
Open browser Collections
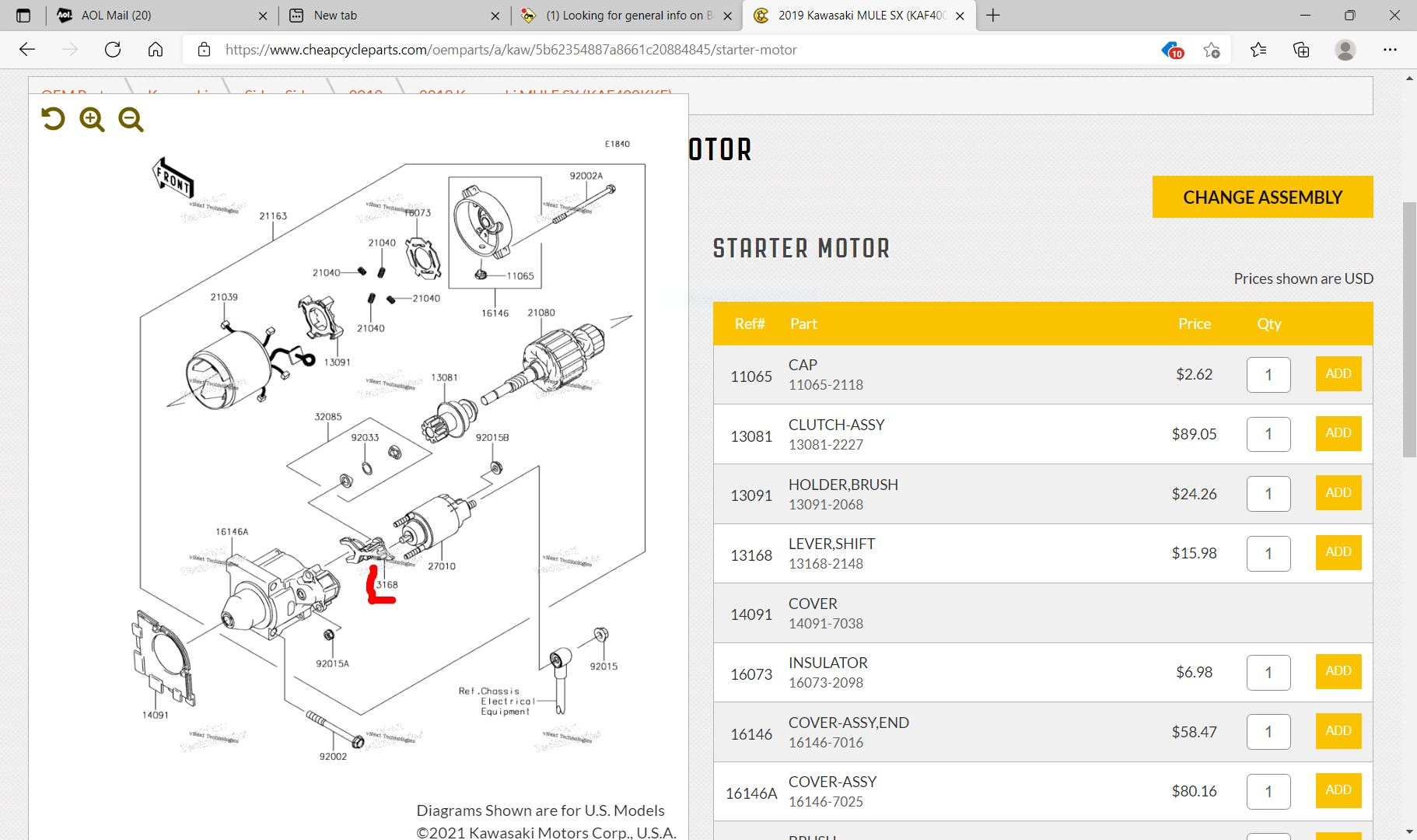tap(1301, 50)
